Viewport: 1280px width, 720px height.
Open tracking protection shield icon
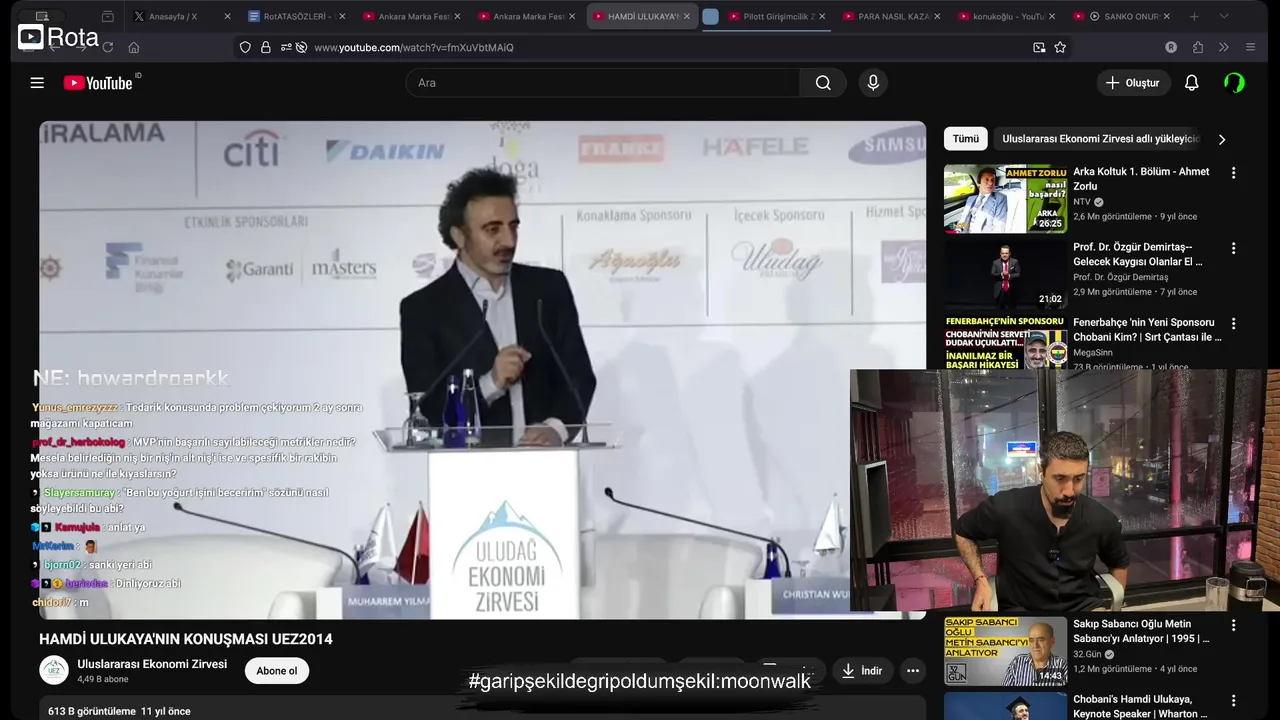coord(245,47)
